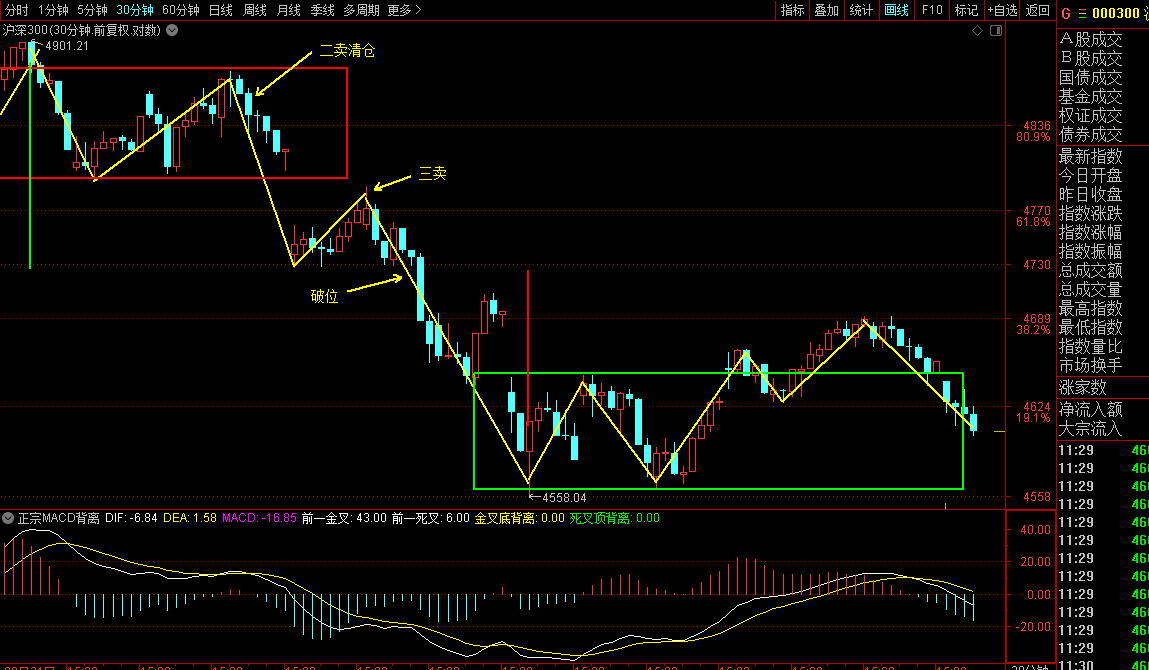Switch to the 60分钟 timeframe
Screen dimensions: 1149x670
tap(180, 10)
